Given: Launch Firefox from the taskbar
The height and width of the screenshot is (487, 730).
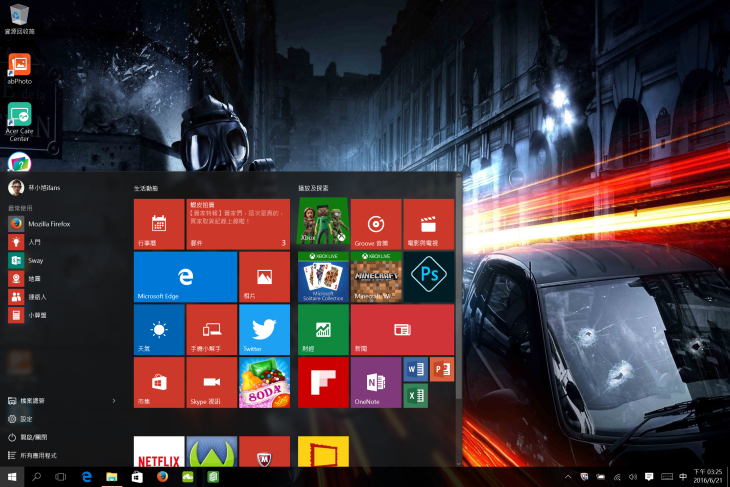Looking at the screenshot, I should [x=162, y=477].
